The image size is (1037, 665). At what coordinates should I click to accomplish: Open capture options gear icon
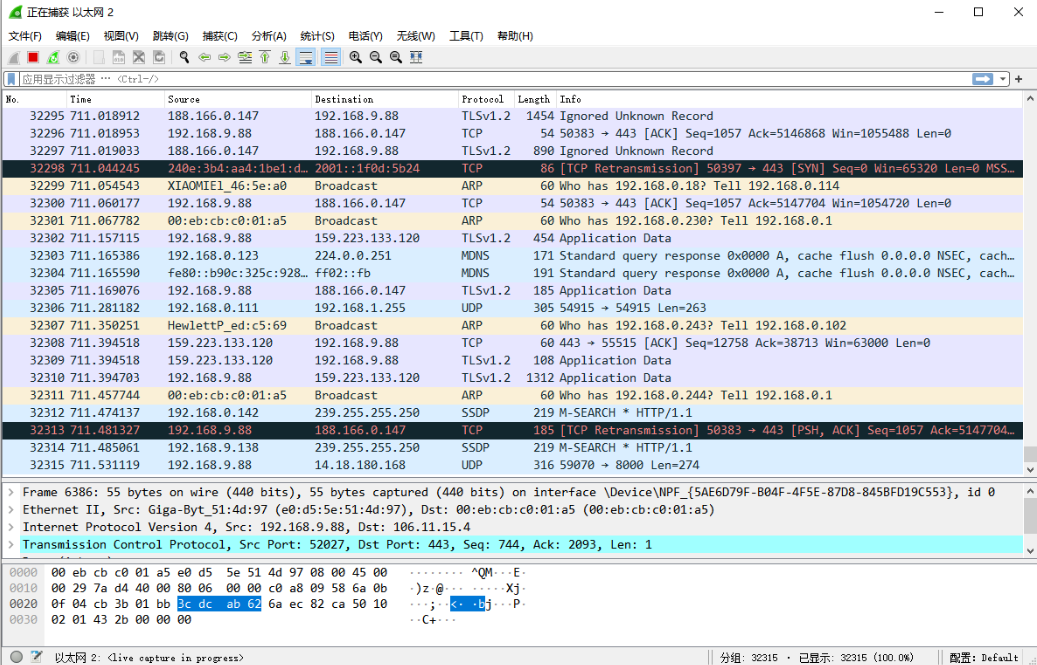coord(73,58)
